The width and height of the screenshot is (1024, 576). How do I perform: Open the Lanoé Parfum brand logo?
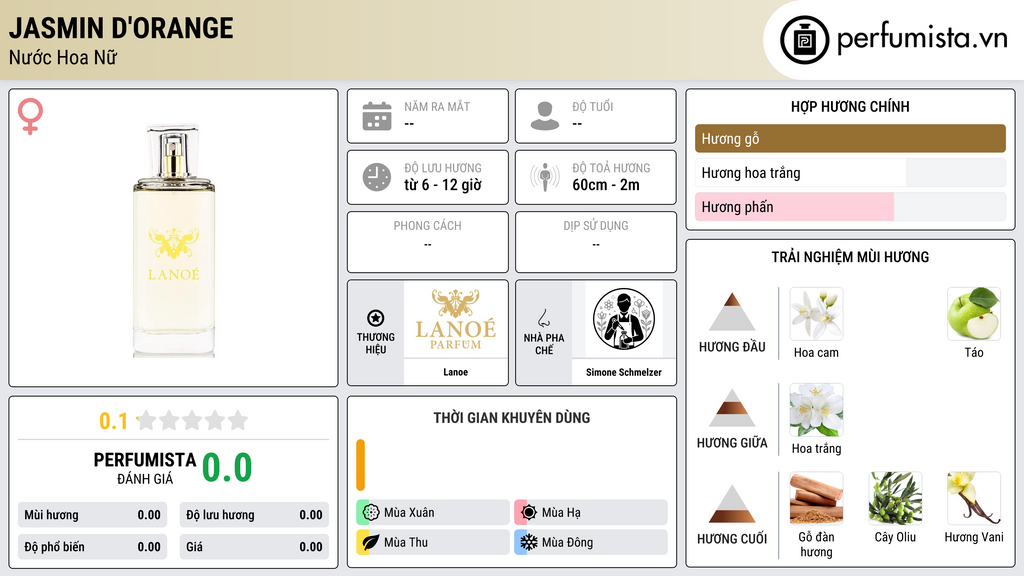point(456,320)
